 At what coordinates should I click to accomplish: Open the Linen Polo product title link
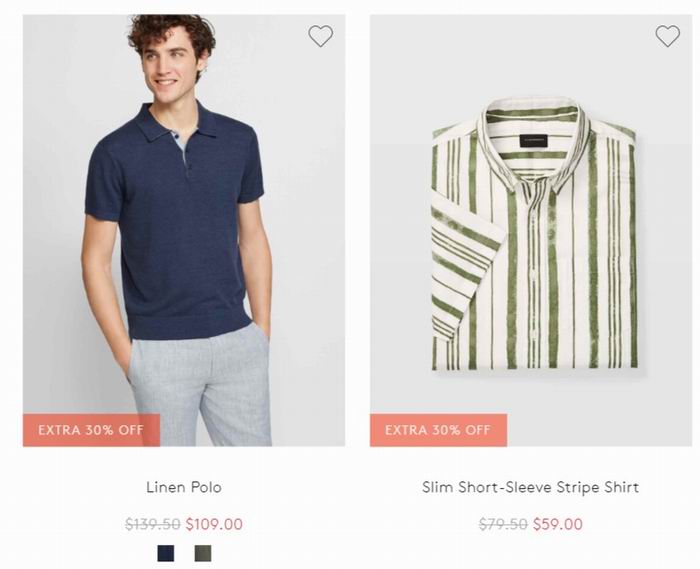tap(184, 487)
